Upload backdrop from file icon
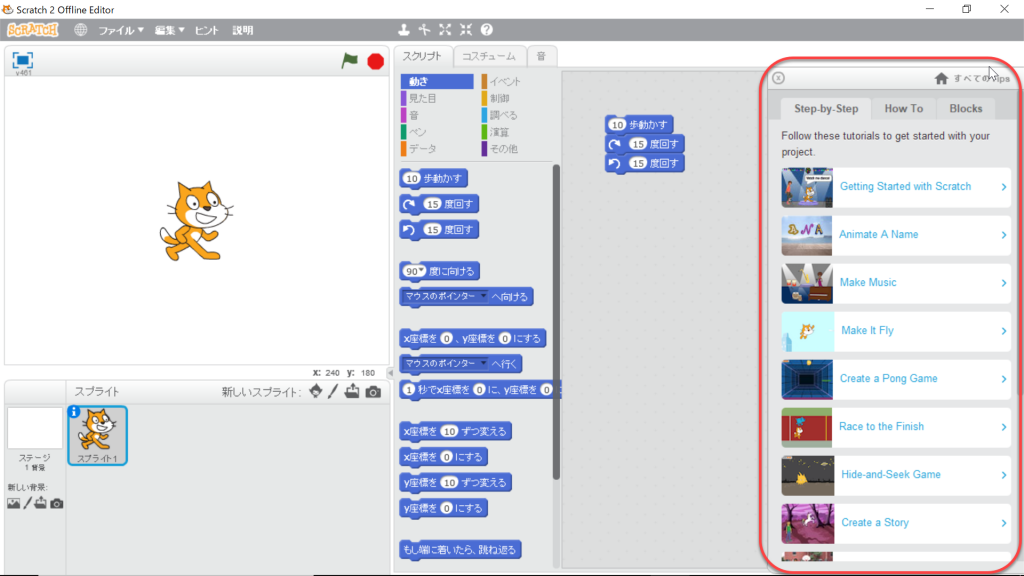Viewport: 1024px width, 576px height. coord(40,504)
